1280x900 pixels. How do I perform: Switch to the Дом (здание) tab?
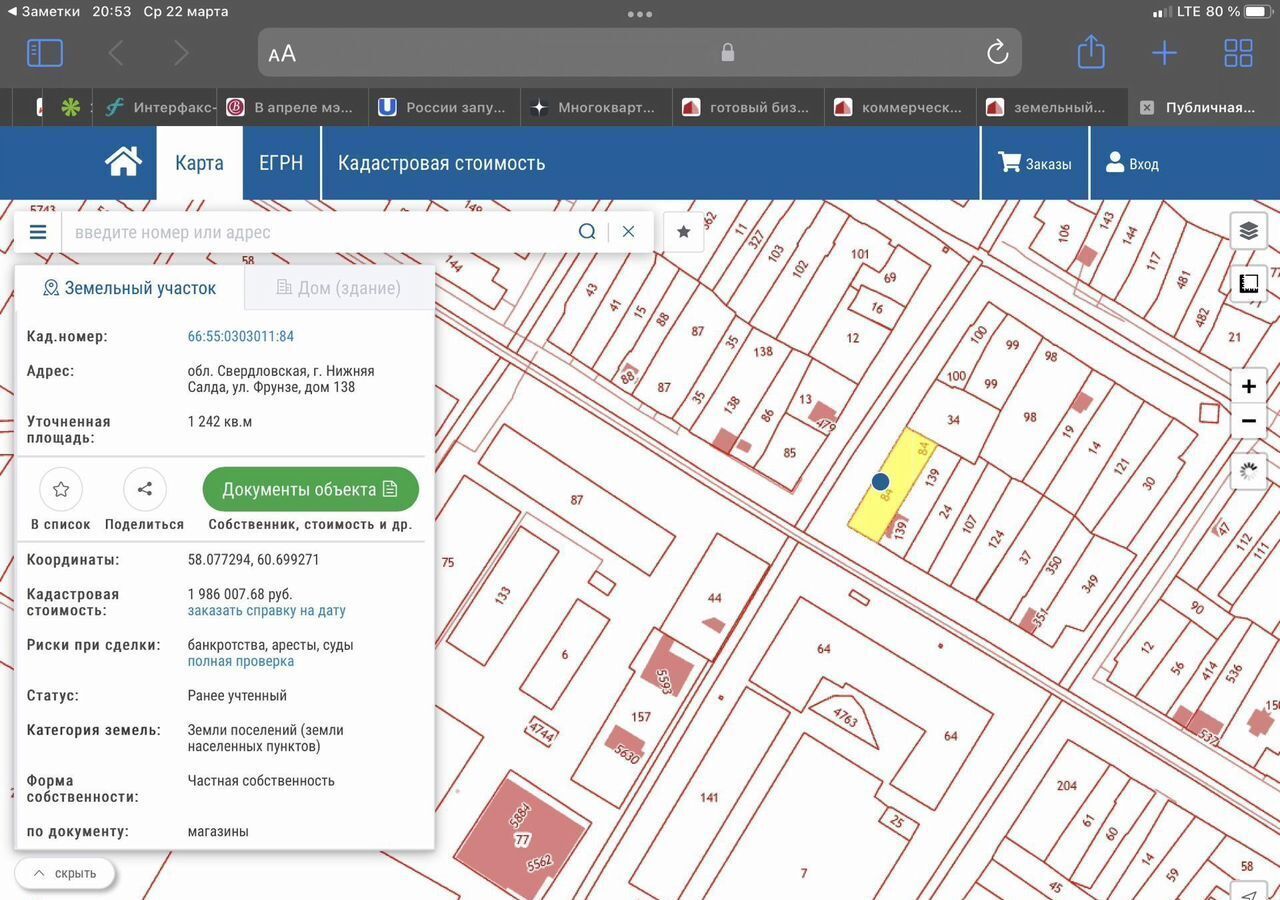[339, 288]
